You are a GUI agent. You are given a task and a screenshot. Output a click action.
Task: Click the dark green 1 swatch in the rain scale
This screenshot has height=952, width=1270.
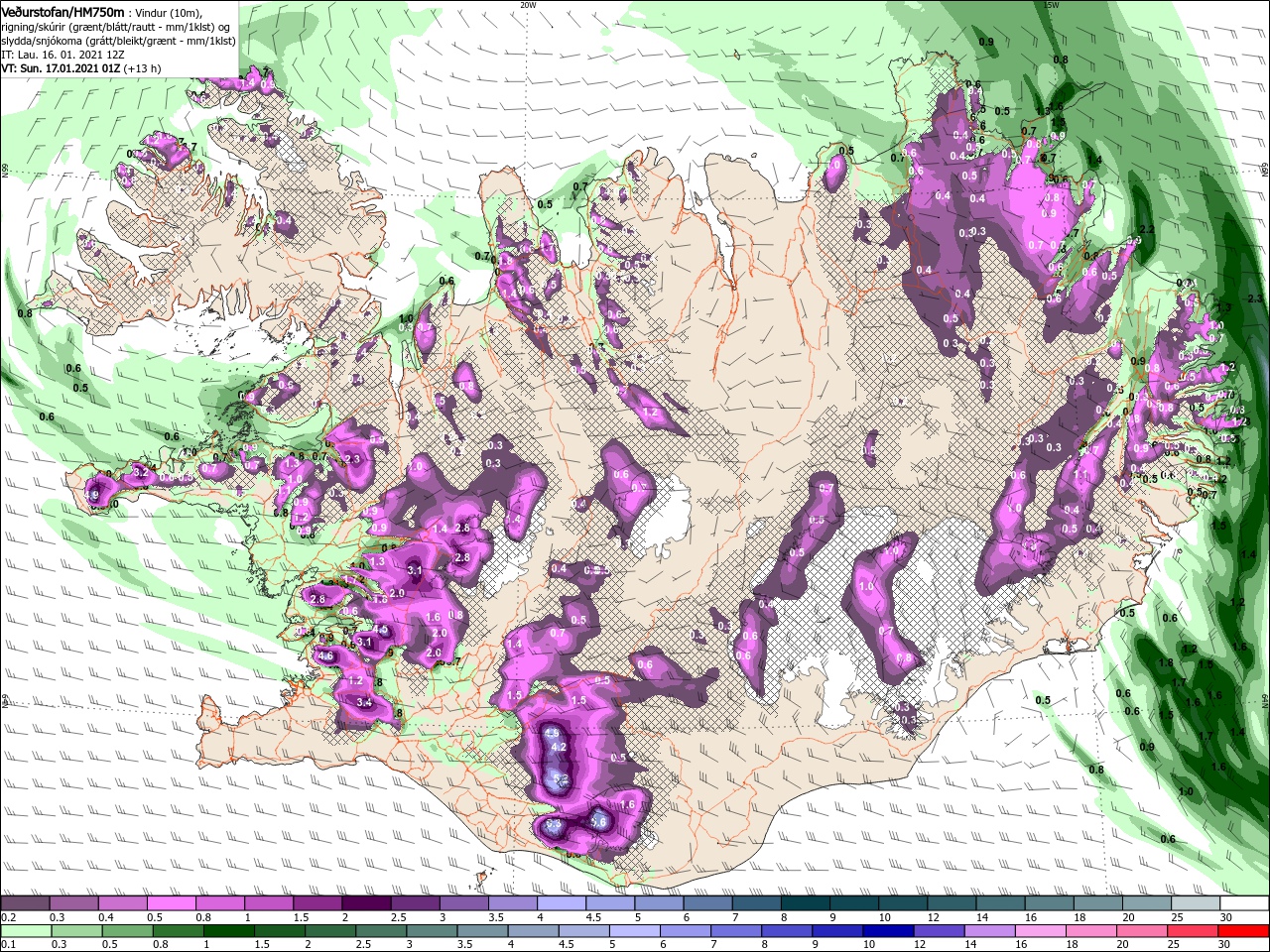coord(228,931)
